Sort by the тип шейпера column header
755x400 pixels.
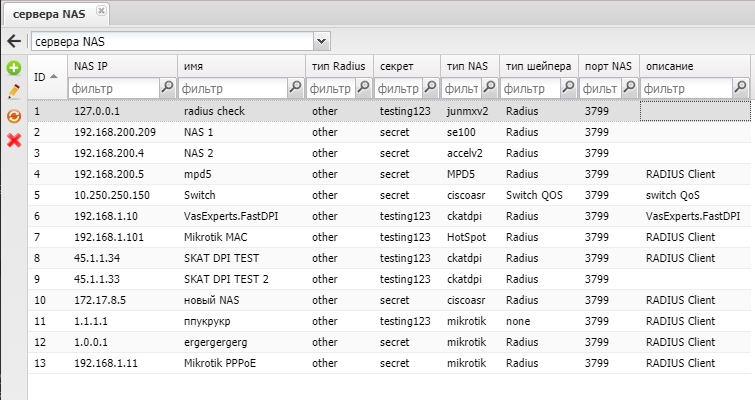pyautogui.click(x=539, y=66)
